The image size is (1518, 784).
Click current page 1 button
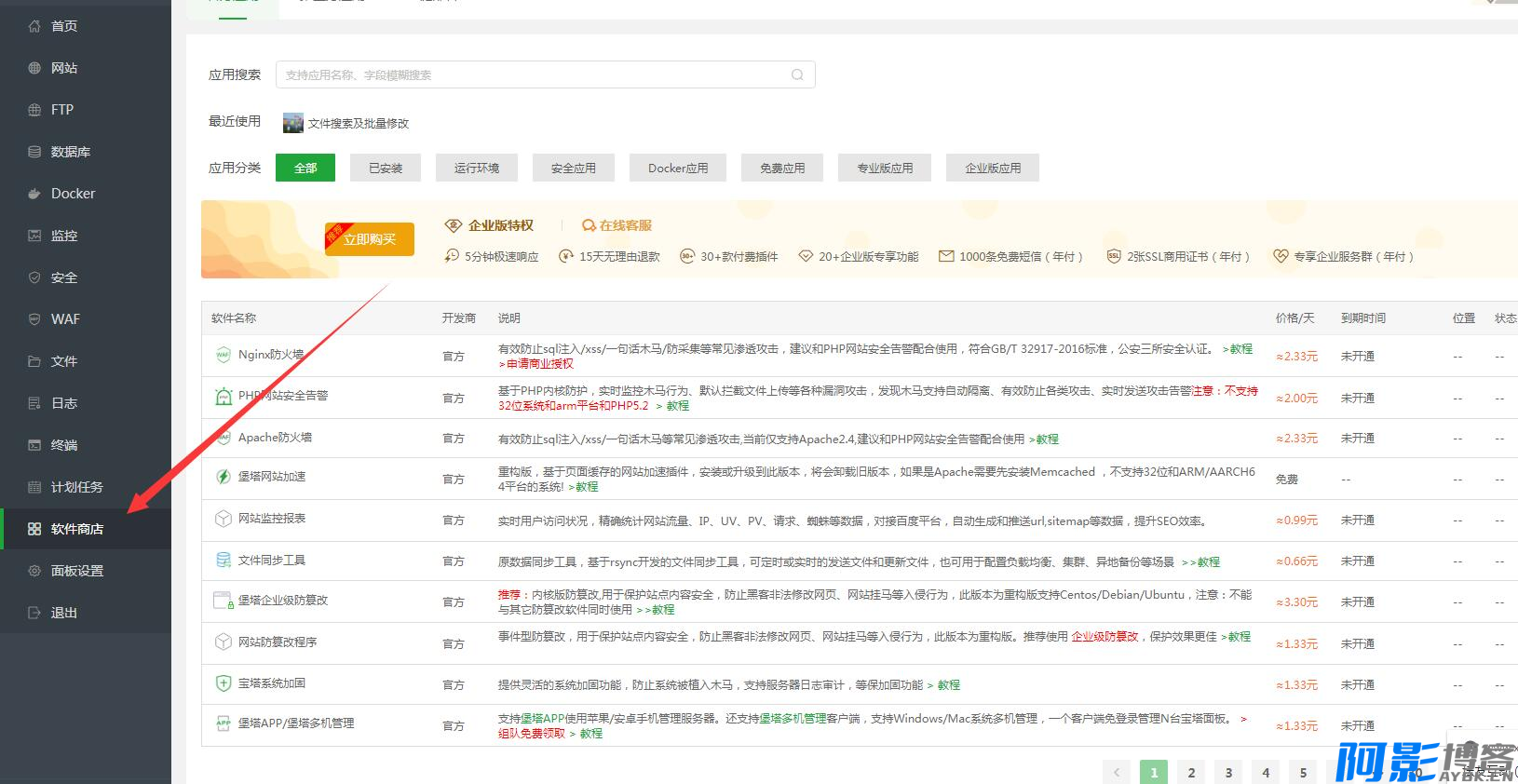pos(1154,773)
